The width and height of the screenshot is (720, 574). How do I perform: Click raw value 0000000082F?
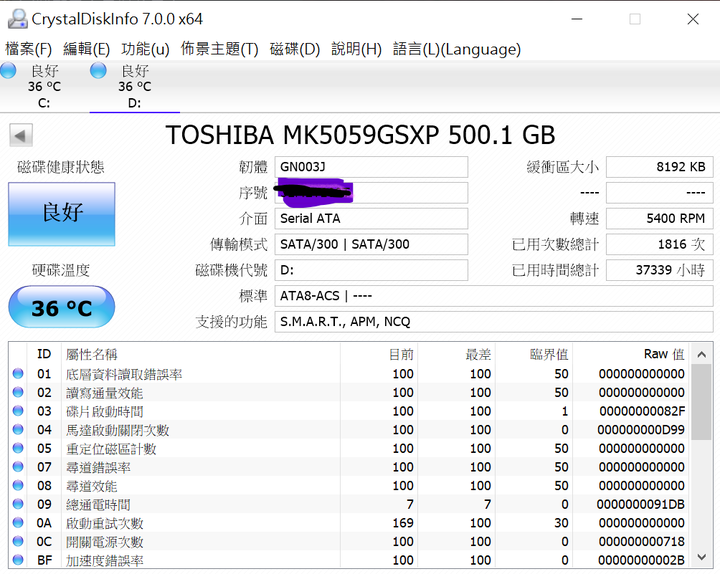pyautogui.click(x=642, y=411)
